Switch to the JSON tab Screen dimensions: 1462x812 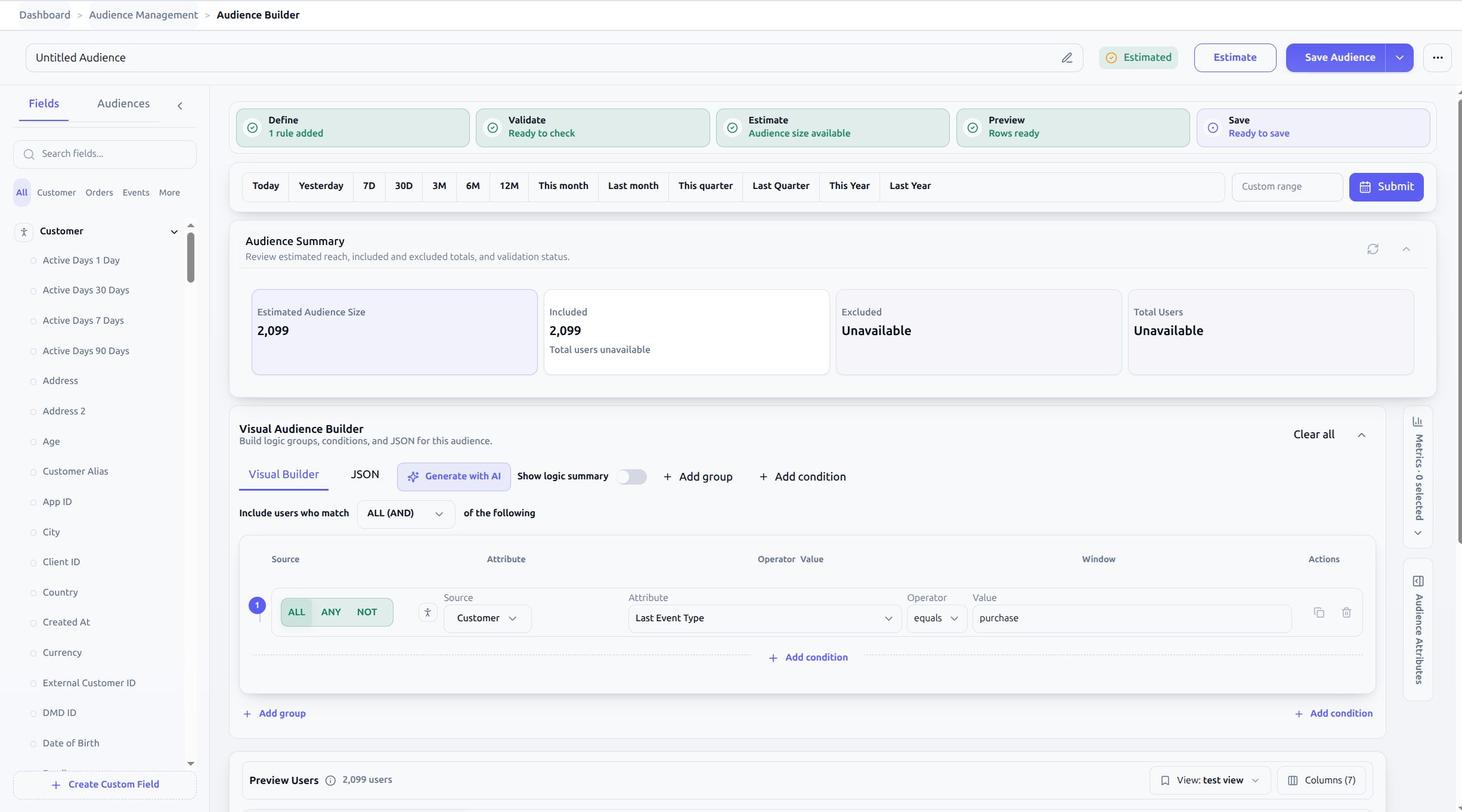click(365, 475)
